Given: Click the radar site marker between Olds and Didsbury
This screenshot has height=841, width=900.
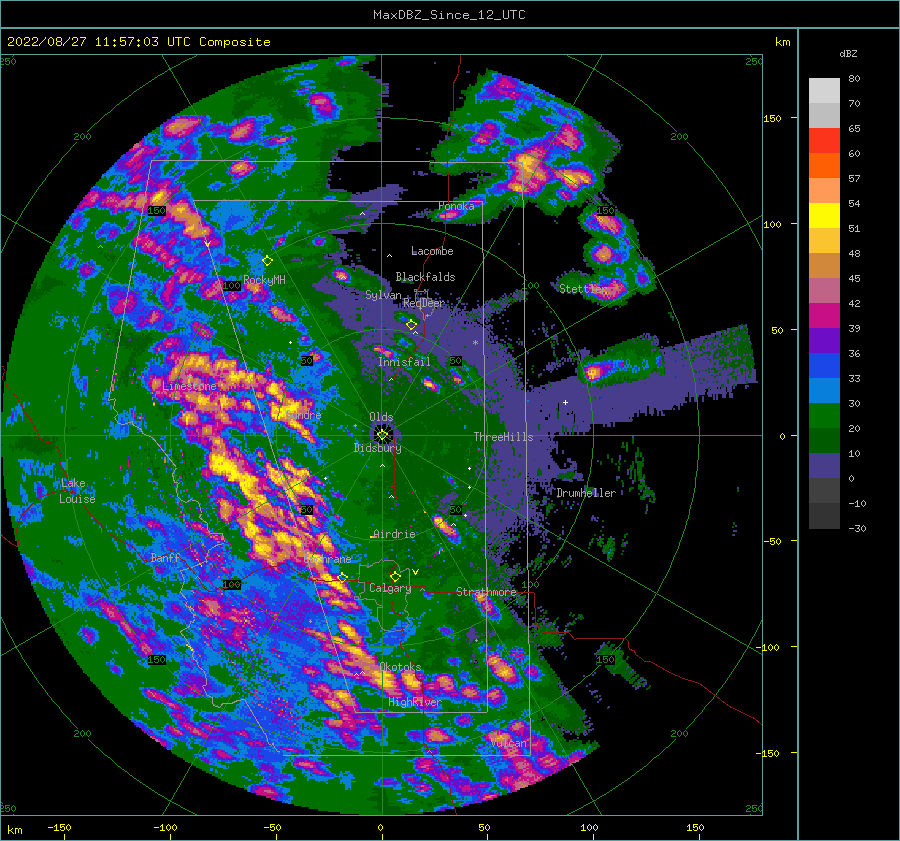Looking at the screenshot, I should 382,435.
